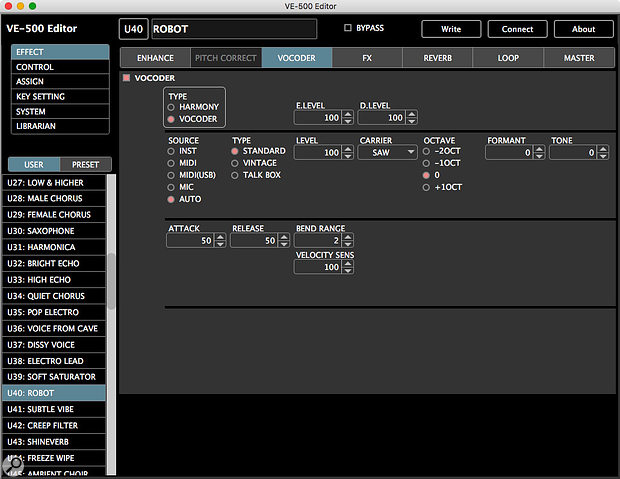Select STANDARD vocoder type
The width and height of the screenshot is (620, 479).
(234, 151)
